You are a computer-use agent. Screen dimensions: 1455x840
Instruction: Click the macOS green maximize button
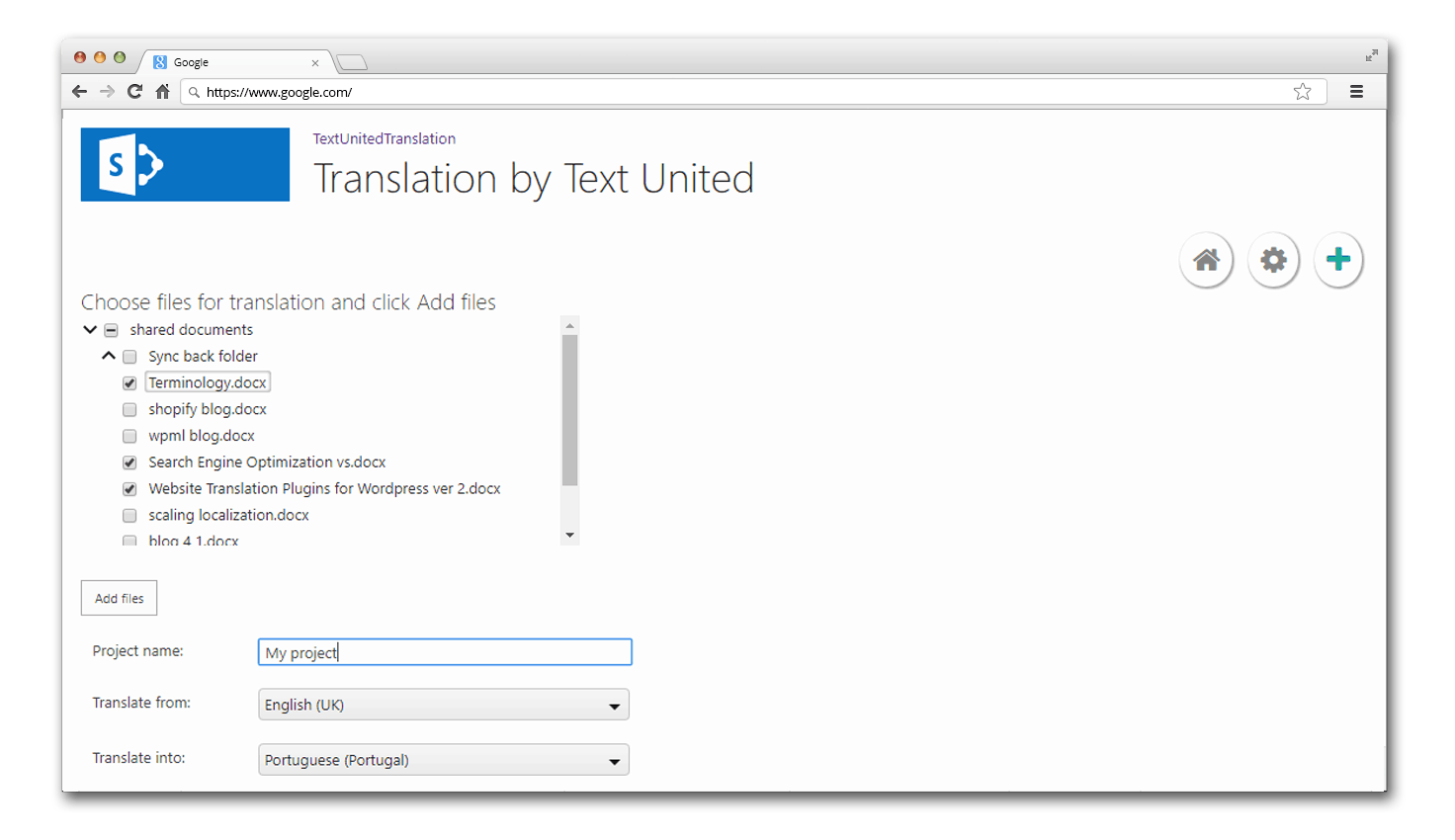[x=120, y=57]
